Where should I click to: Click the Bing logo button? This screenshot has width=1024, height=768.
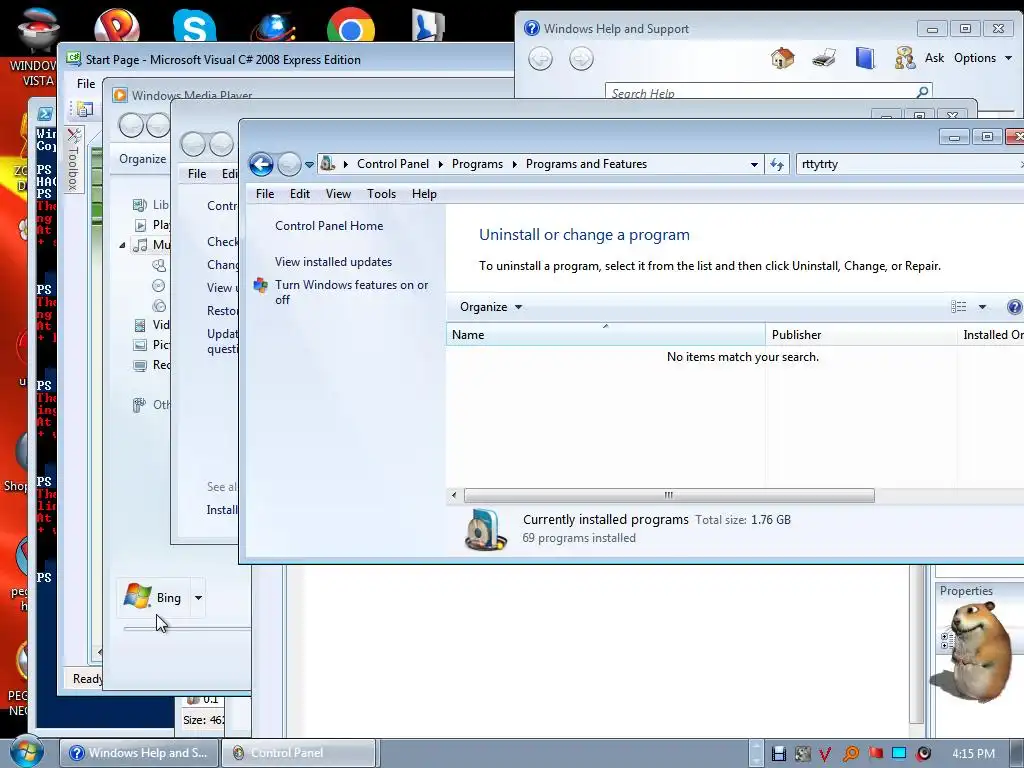154,597
